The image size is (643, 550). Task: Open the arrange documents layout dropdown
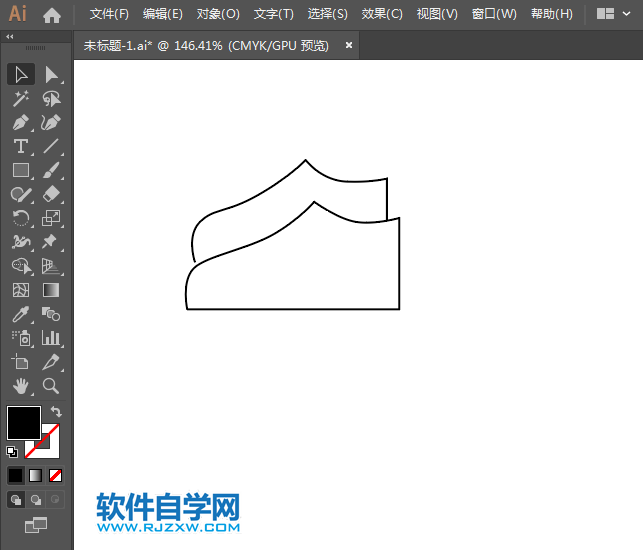(613, 14)
